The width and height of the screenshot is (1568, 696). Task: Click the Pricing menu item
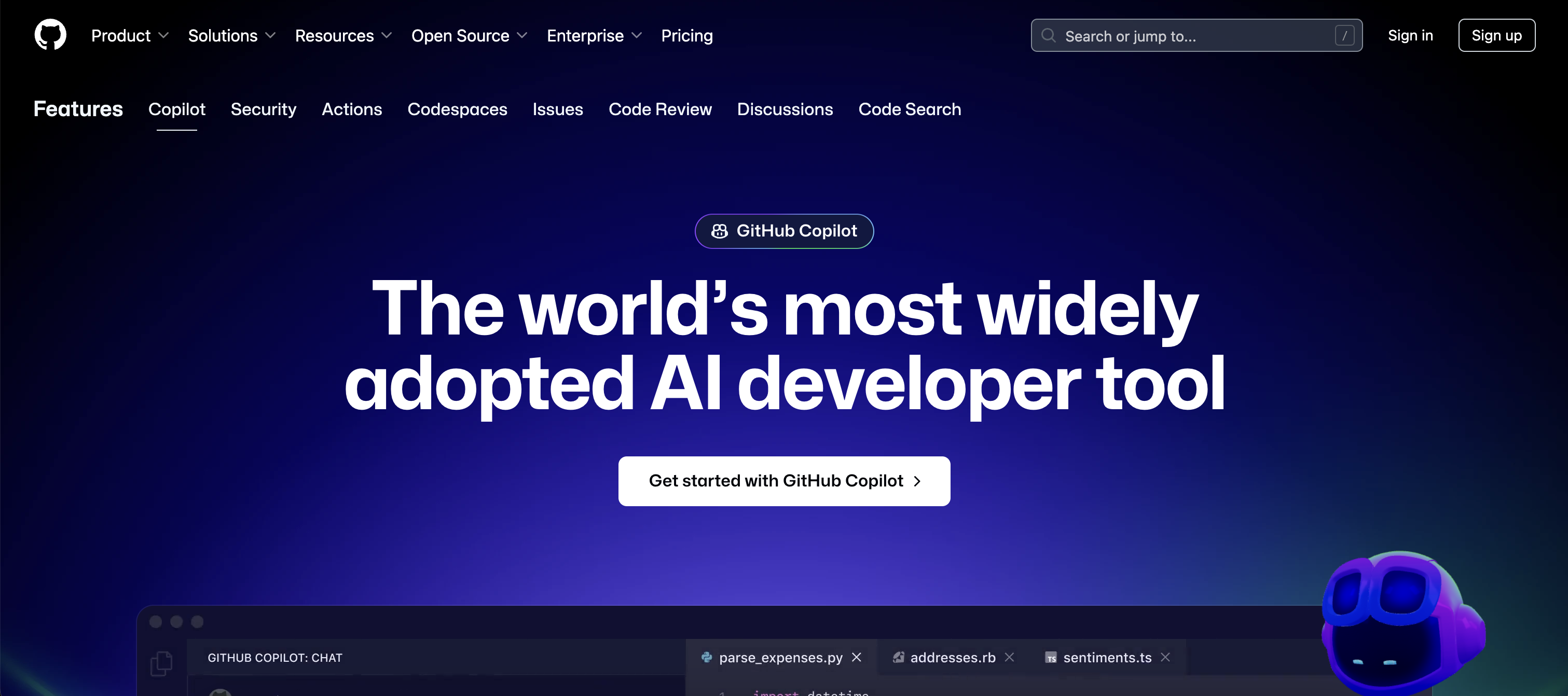pos(687,35)
